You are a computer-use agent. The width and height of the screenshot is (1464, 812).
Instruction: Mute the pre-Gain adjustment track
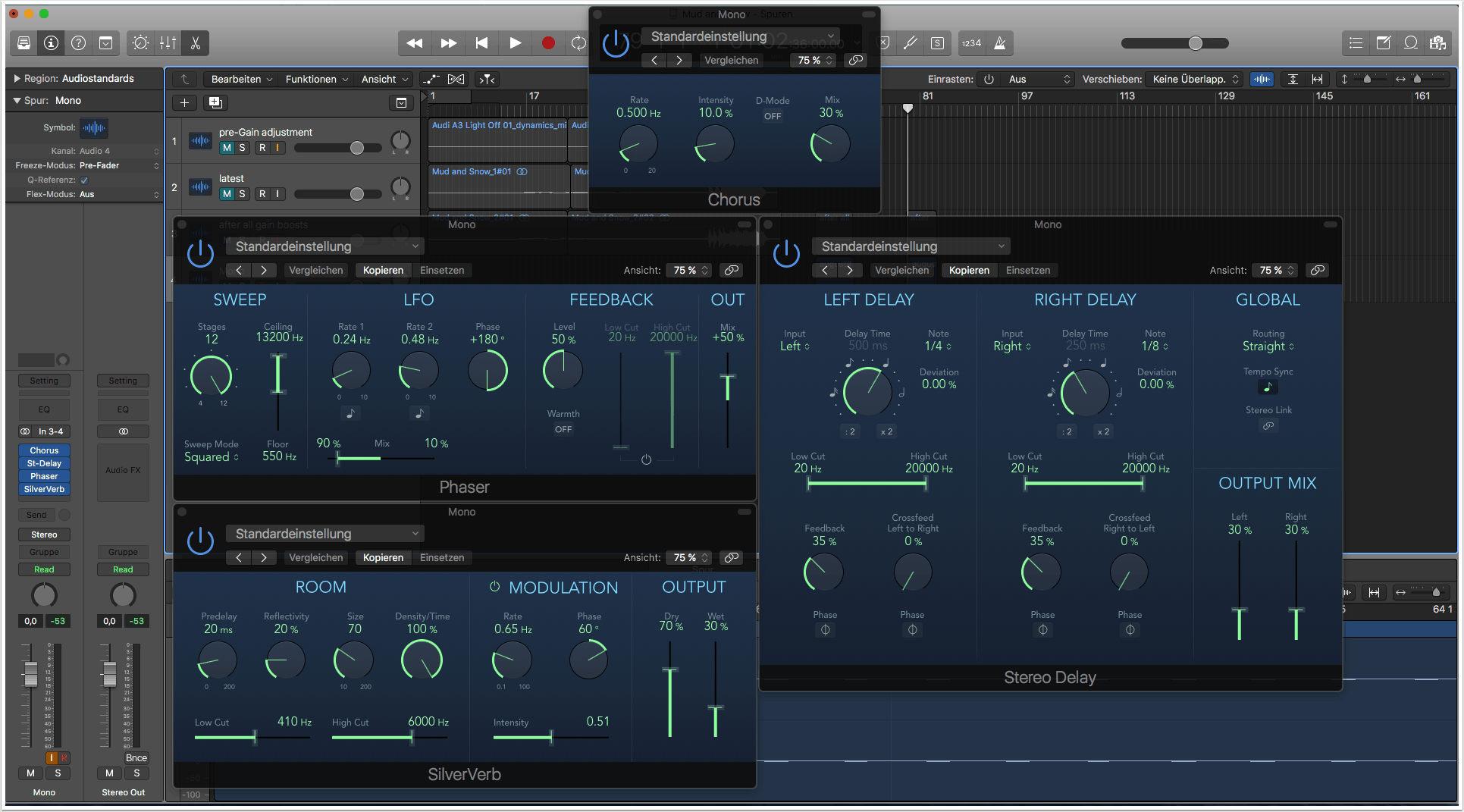[x=227, y=148]
